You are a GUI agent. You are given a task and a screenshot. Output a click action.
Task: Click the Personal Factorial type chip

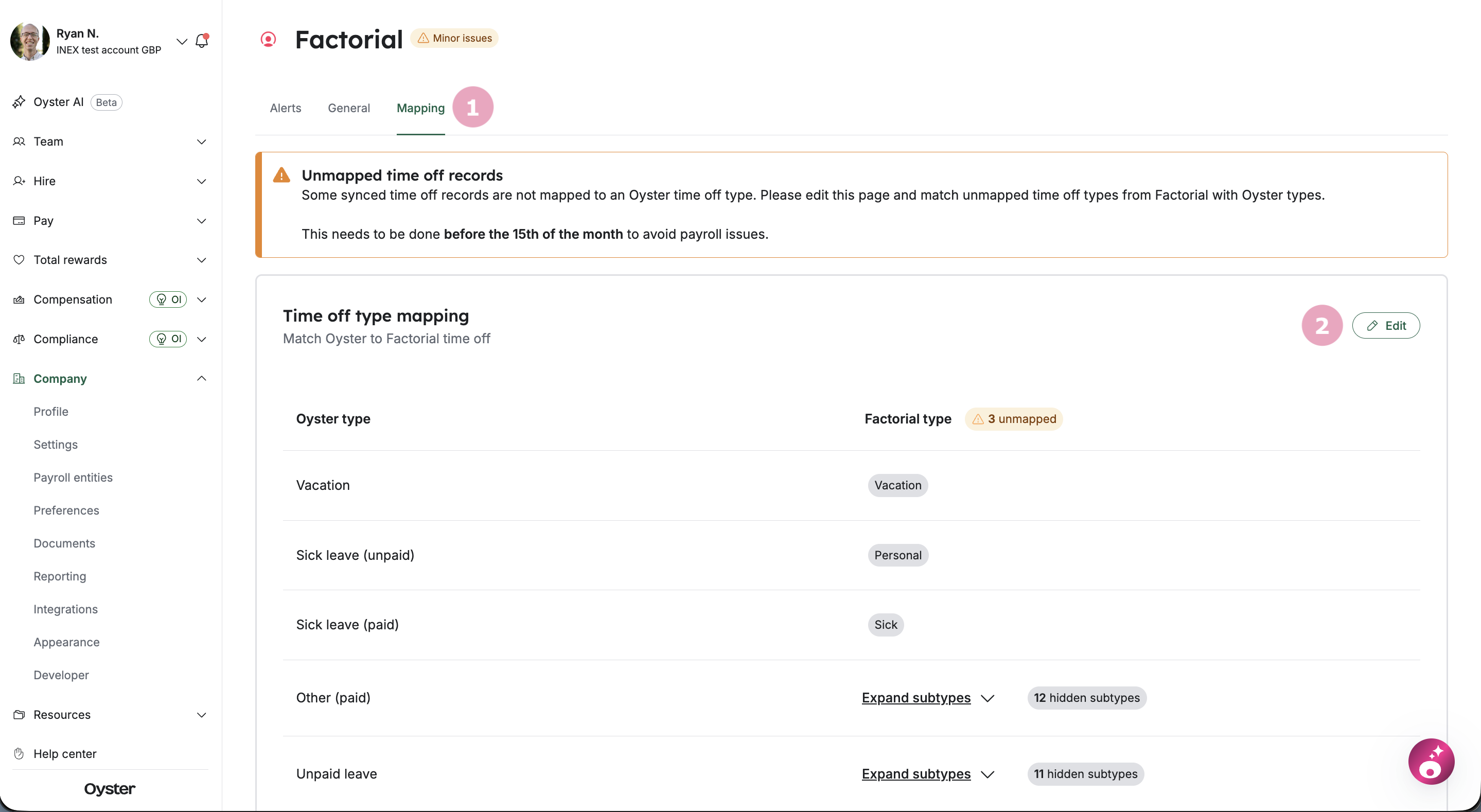tap(898, 555)
